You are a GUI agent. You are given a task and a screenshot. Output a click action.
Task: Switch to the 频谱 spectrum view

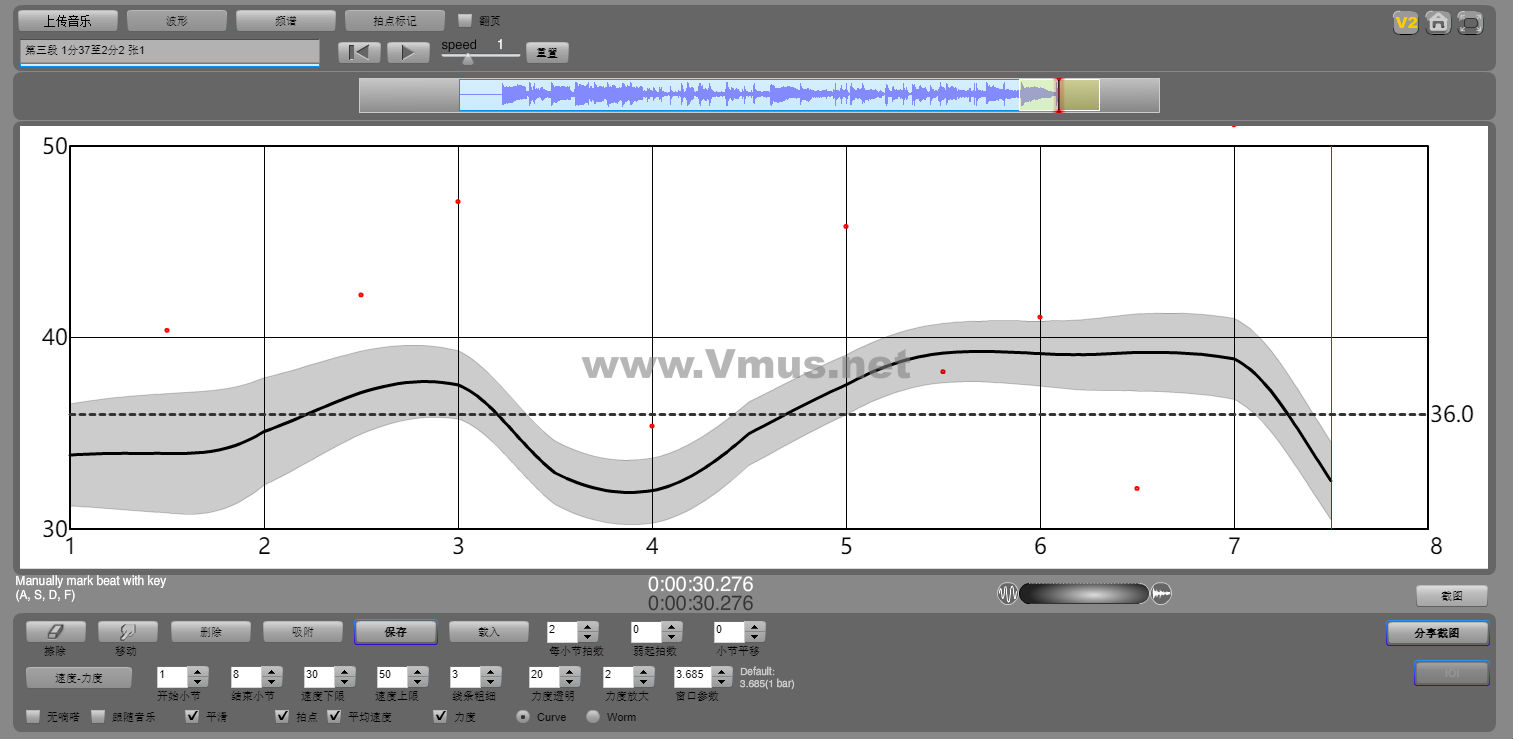pyautogui.click(x=285, y=20)
